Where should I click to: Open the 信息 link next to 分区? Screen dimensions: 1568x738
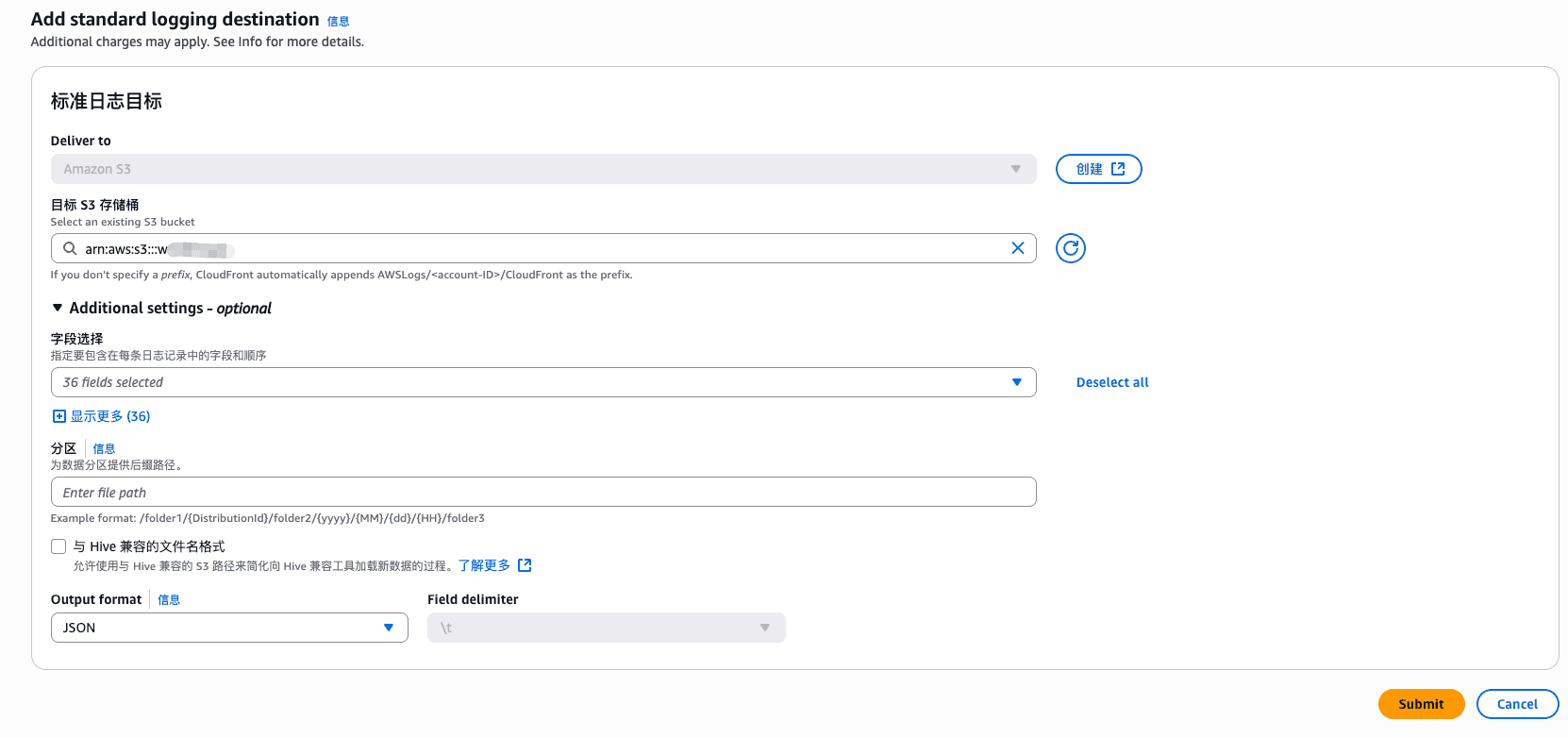[x=104, y=449]
